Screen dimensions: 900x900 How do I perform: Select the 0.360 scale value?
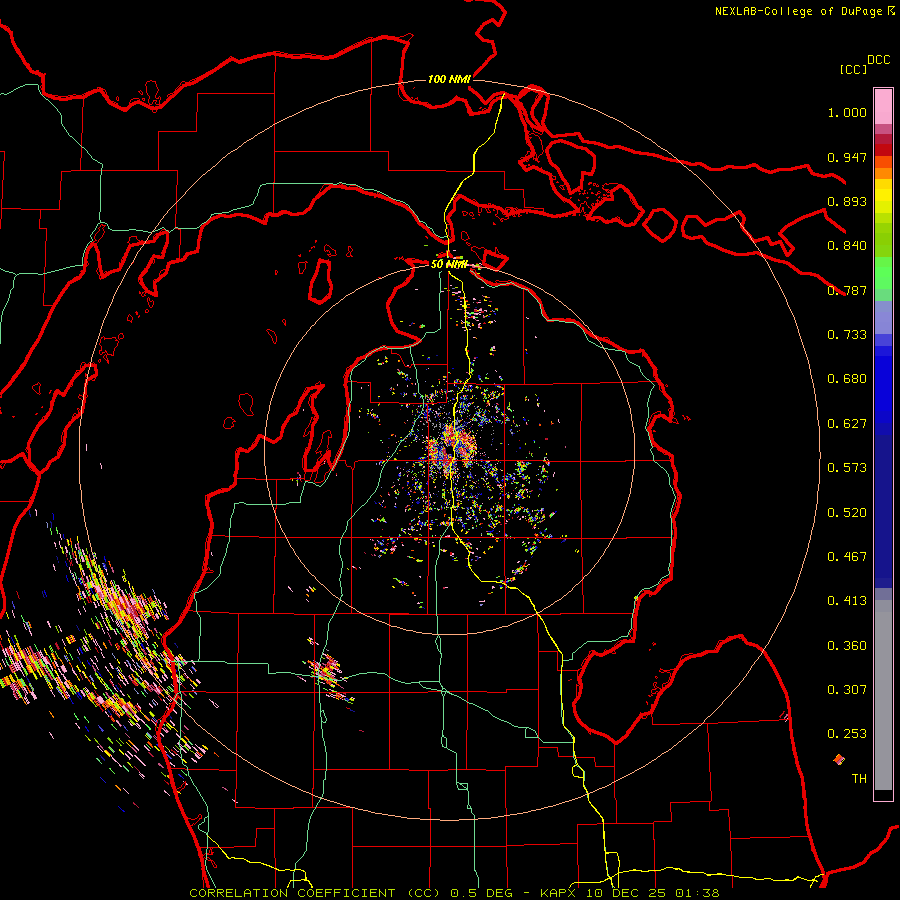[x=847, y=646]
